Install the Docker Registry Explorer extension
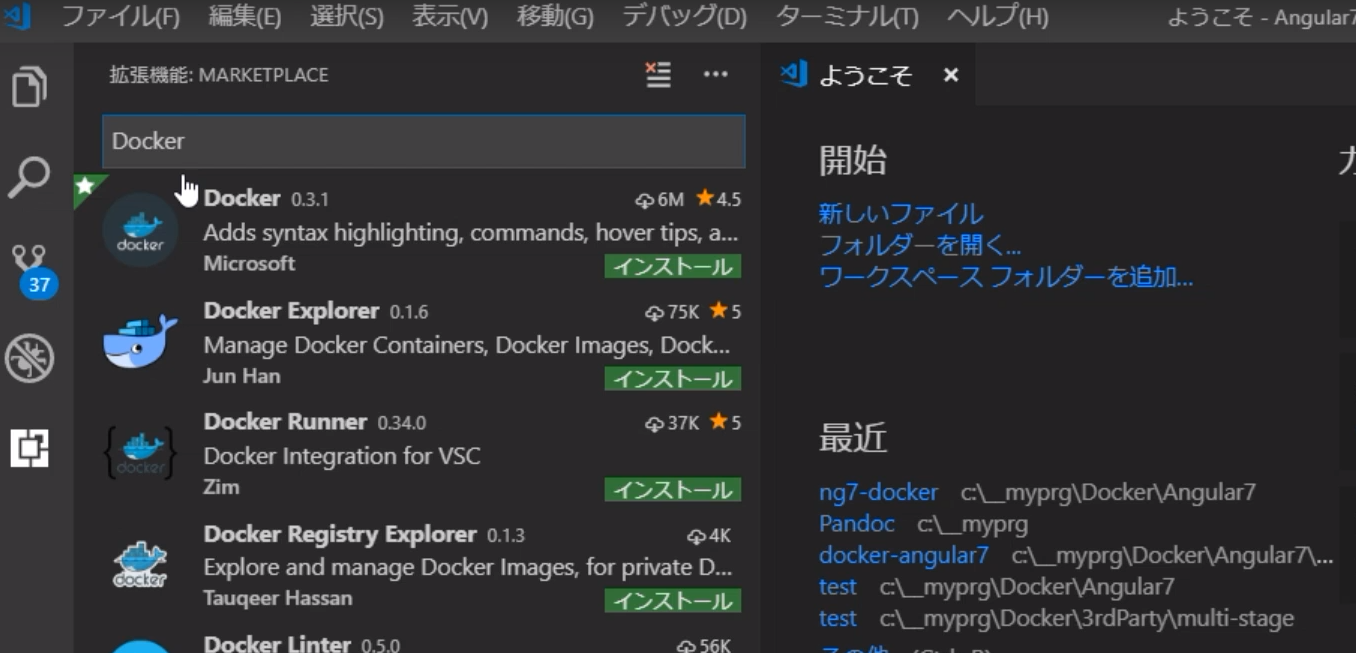The image size is (1356, 653). point(673,601)
